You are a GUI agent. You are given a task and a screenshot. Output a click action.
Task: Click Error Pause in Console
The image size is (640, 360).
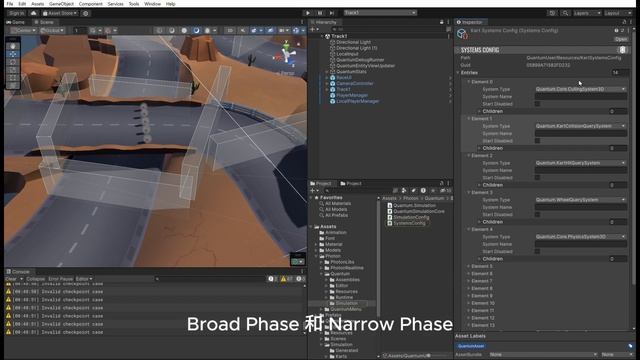tap(60, 279)
